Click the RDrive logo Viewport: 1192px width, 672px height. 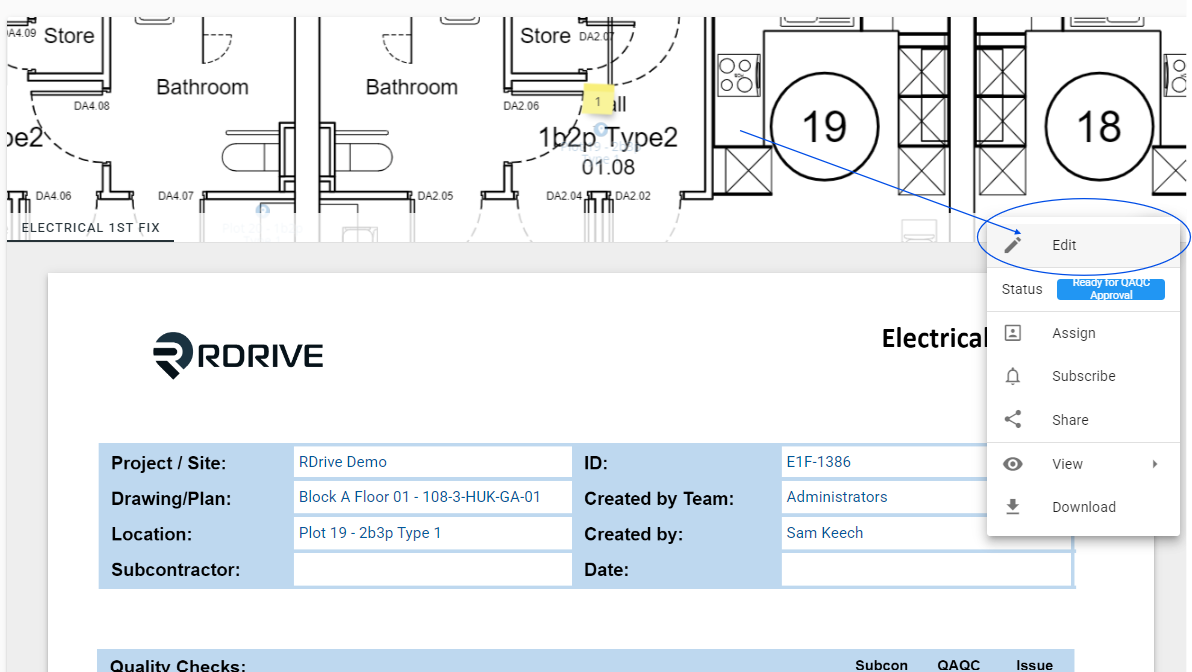pos(238,355)
